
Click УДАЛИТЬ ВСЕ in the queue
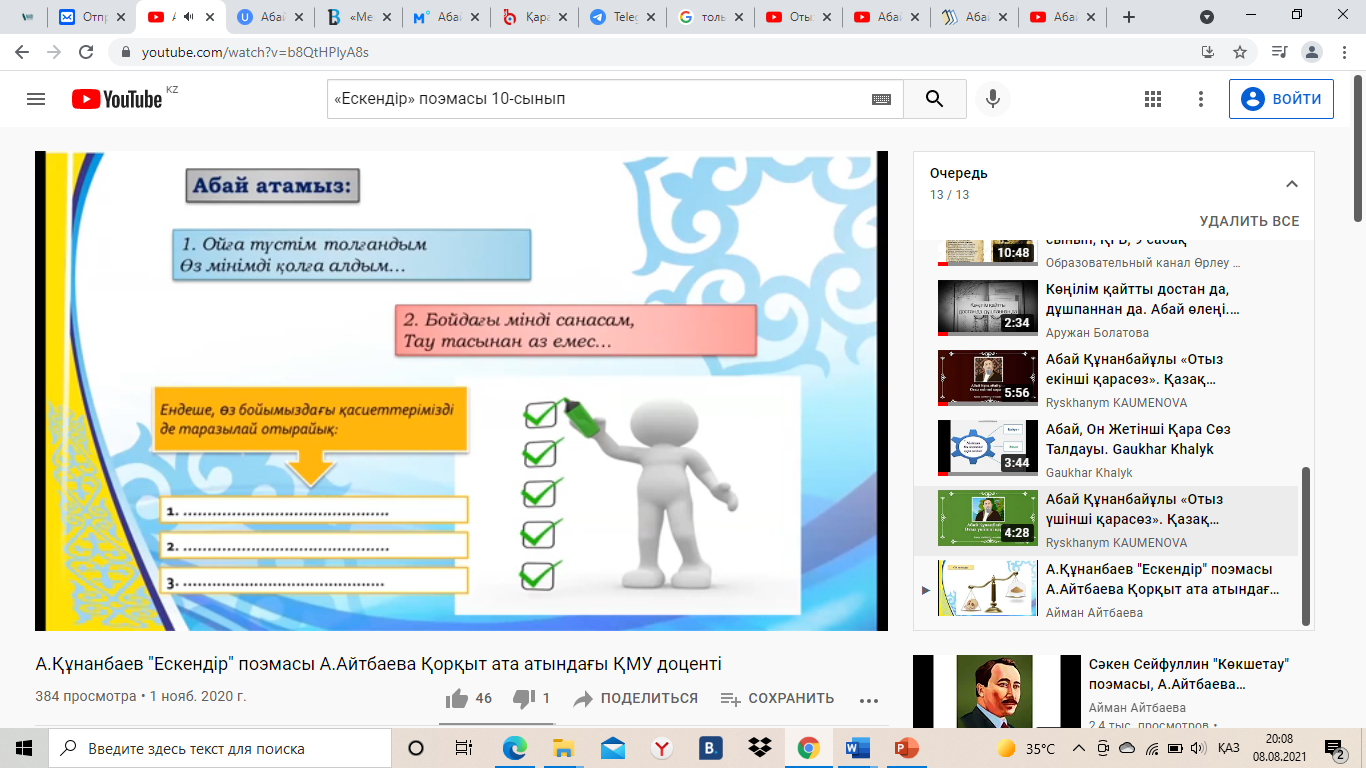(1249, 221)
